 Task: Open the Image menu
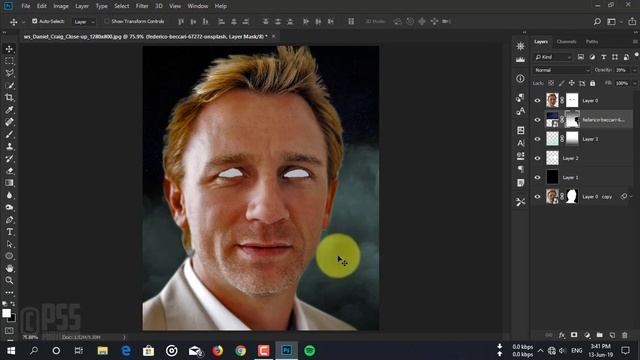click(x=61, y=6)
